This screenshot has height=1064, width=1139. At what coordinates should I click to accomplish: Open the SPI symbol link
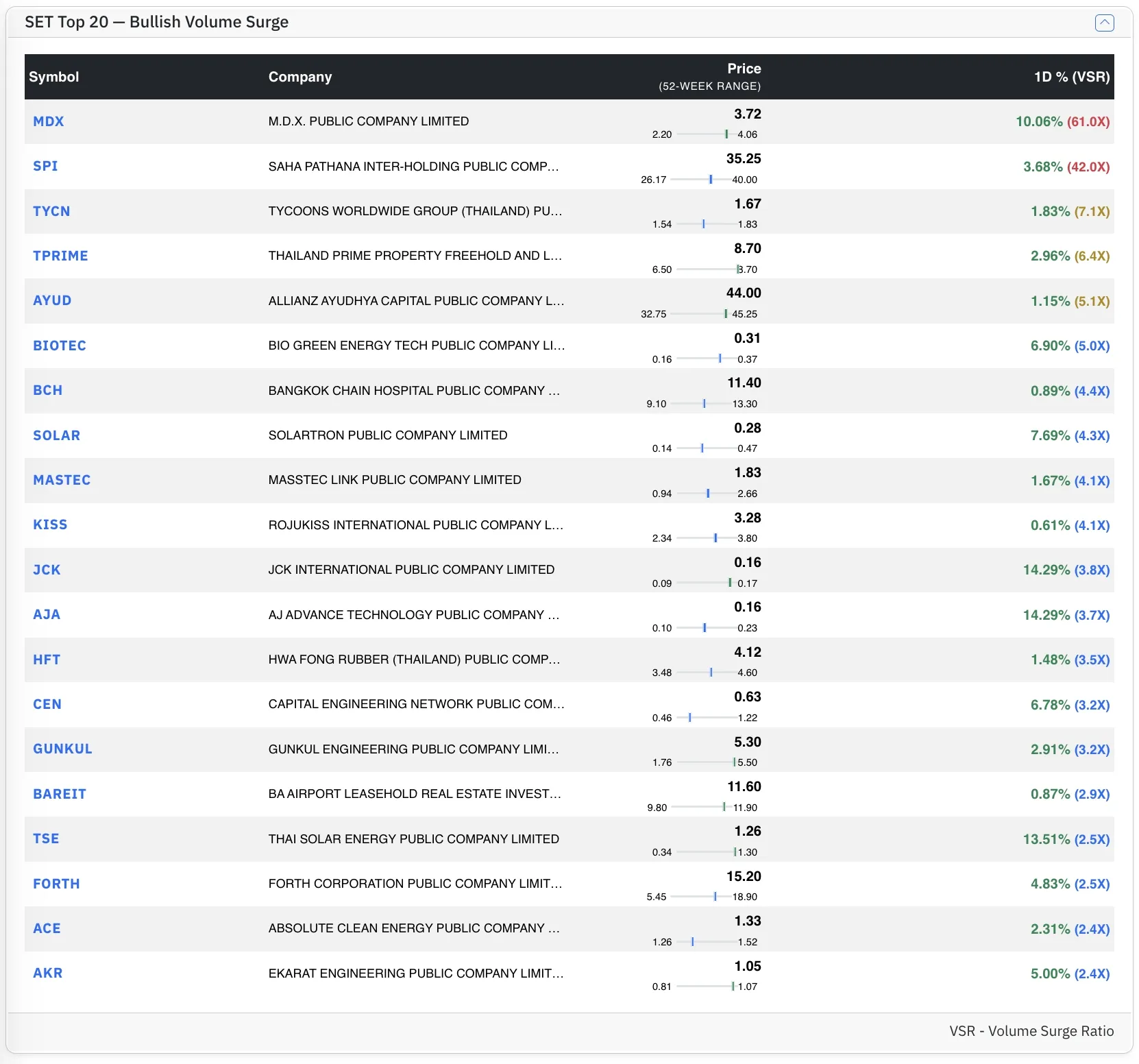tap(45, 166)
